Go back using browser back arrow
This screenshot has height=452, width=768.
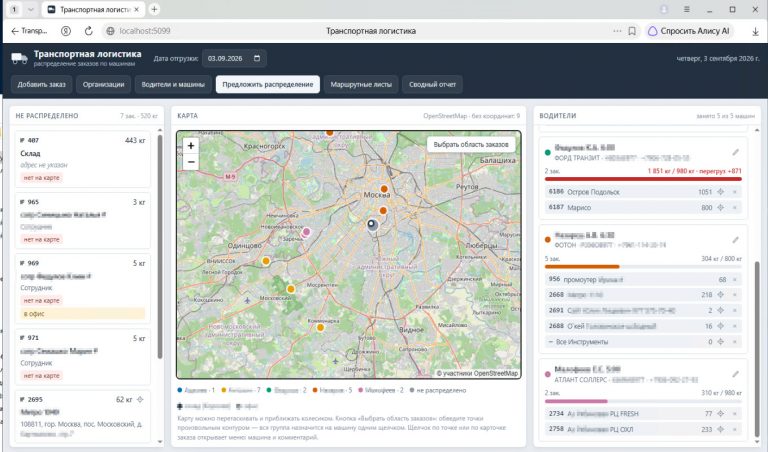[15, 31]
